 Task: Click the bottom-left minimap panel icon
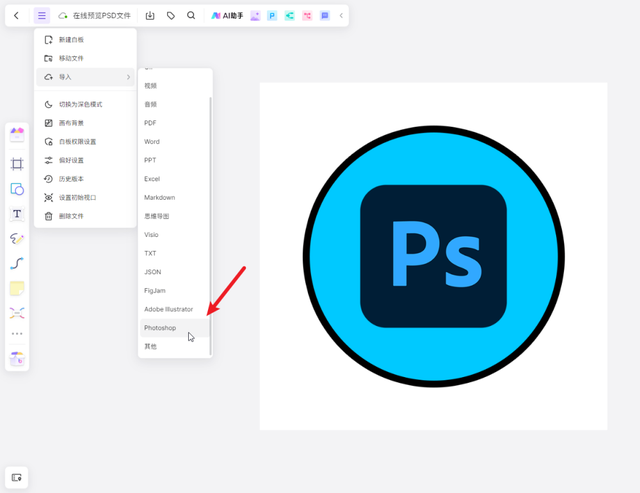click(16, 477)
